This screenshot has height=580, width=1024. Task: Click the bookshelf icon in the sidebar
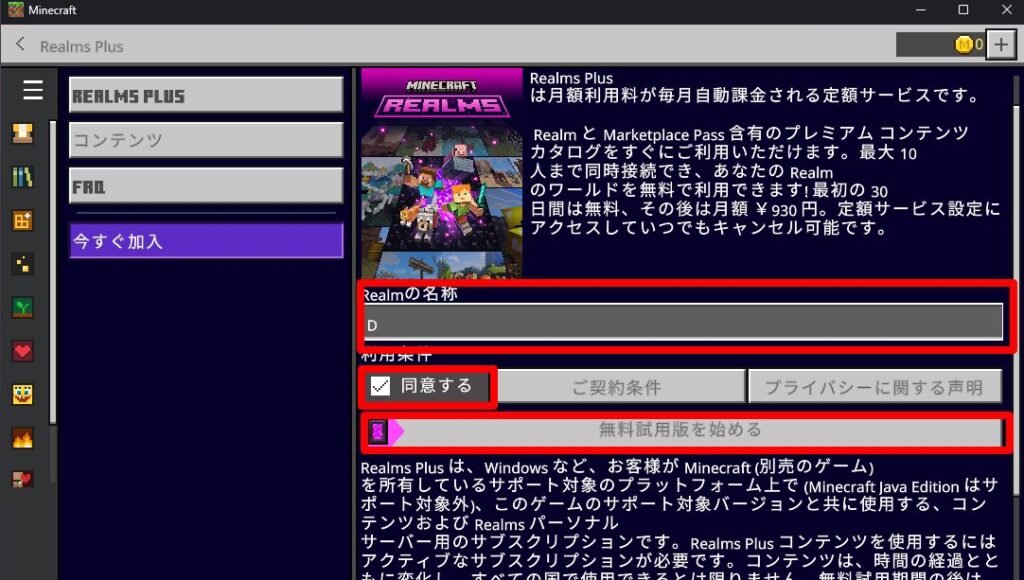(x=22, y=177)
